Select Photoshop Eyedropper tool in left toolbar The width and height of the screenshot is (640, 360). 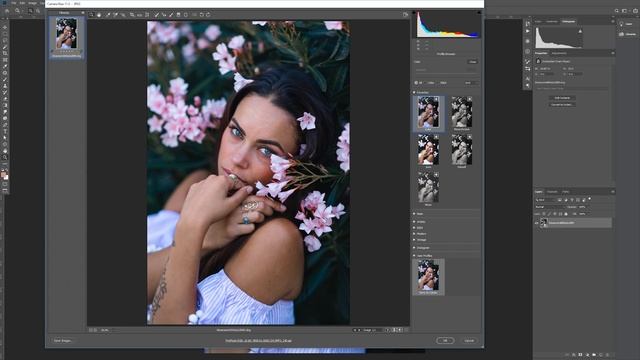[x=5, y=67]
